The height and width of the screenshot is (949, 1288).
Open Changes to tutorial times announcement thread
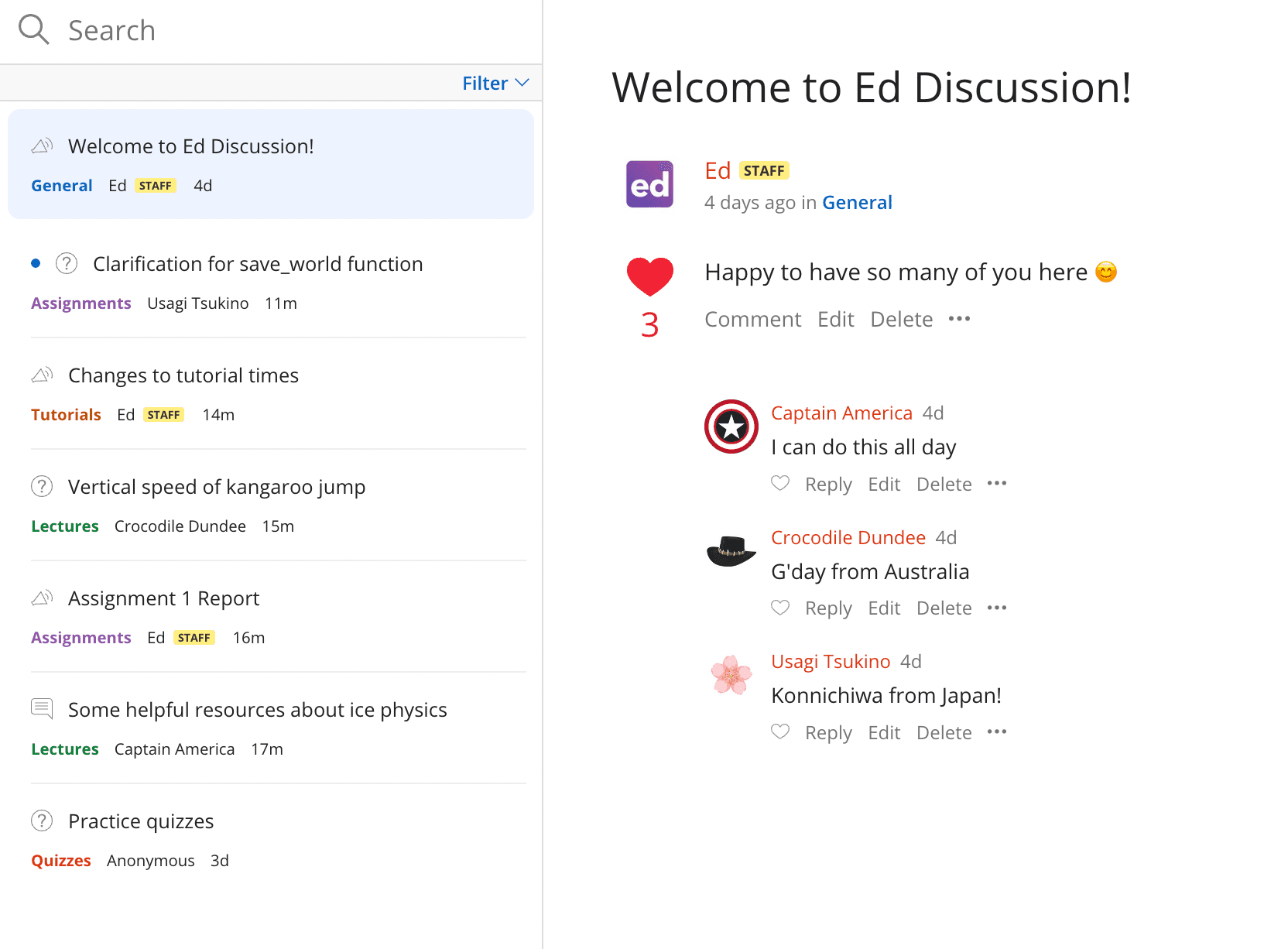click(x=183, y=375)
